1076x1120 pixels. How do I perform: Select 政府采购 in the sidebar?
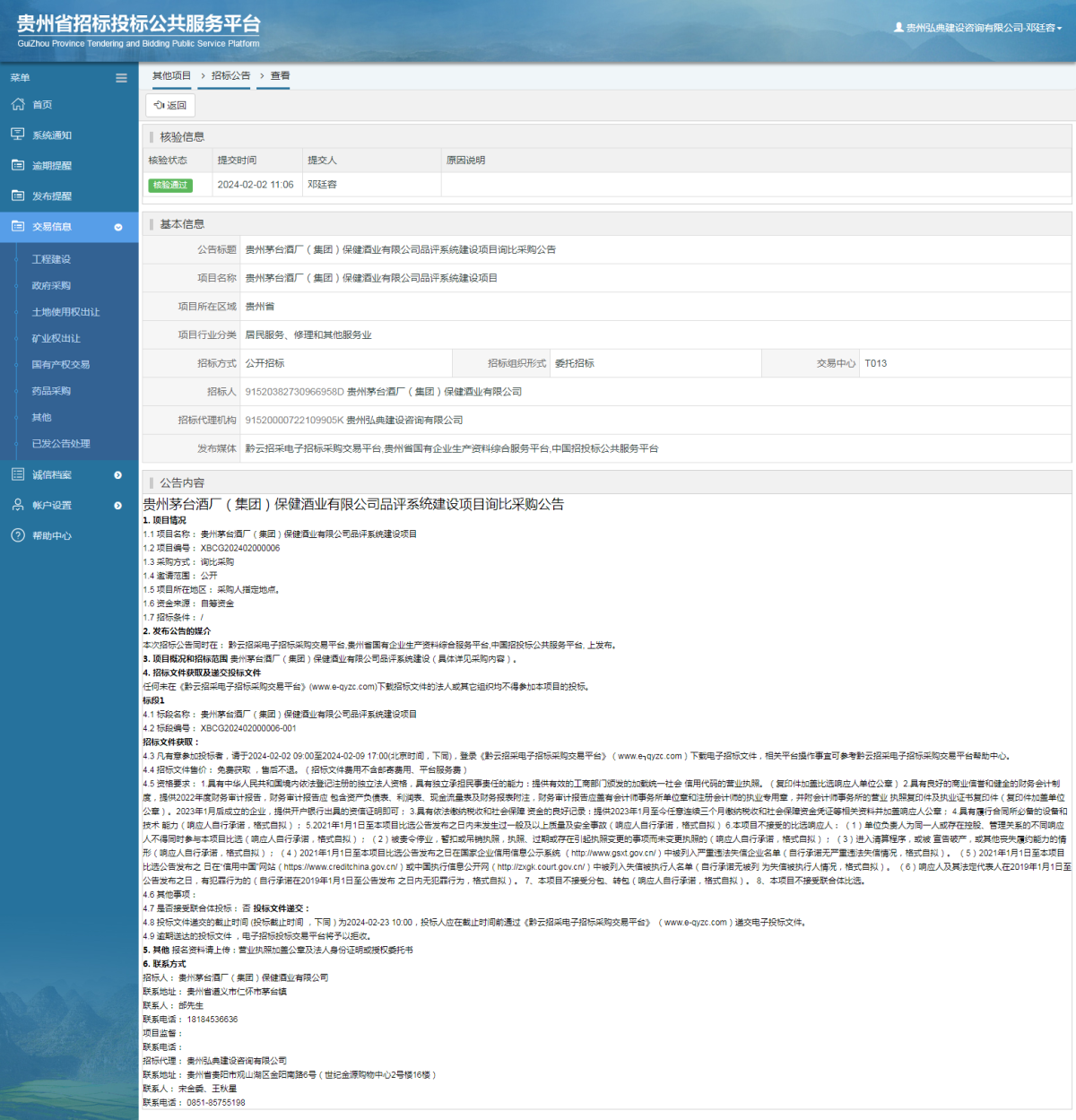[x=51, y=285]
